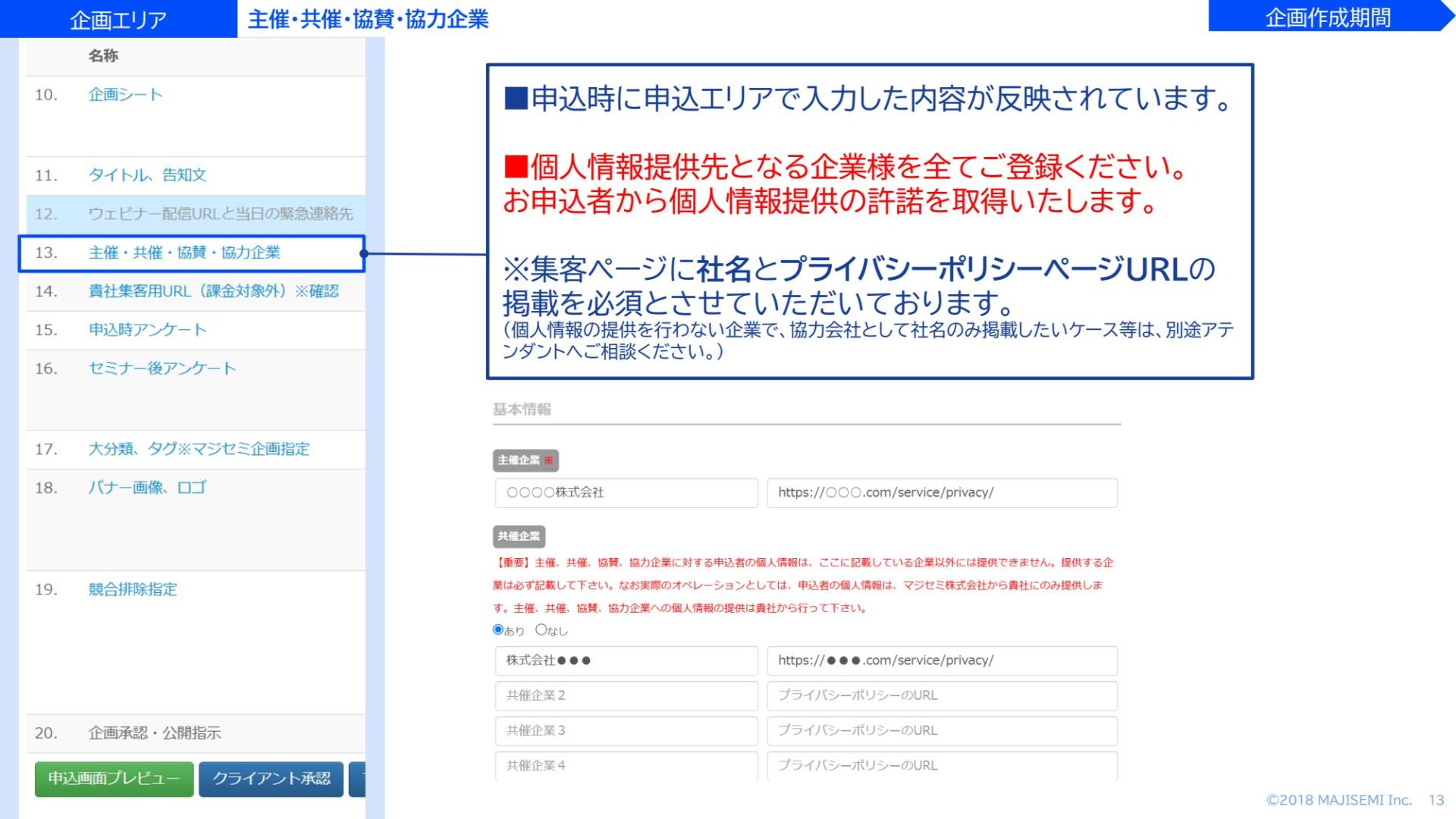Image resolution: width=1456 pixels, height=819 pixels.
Task: Click the 共催企業2 name field
Action: pyautogui.click(x=626, y=695)
